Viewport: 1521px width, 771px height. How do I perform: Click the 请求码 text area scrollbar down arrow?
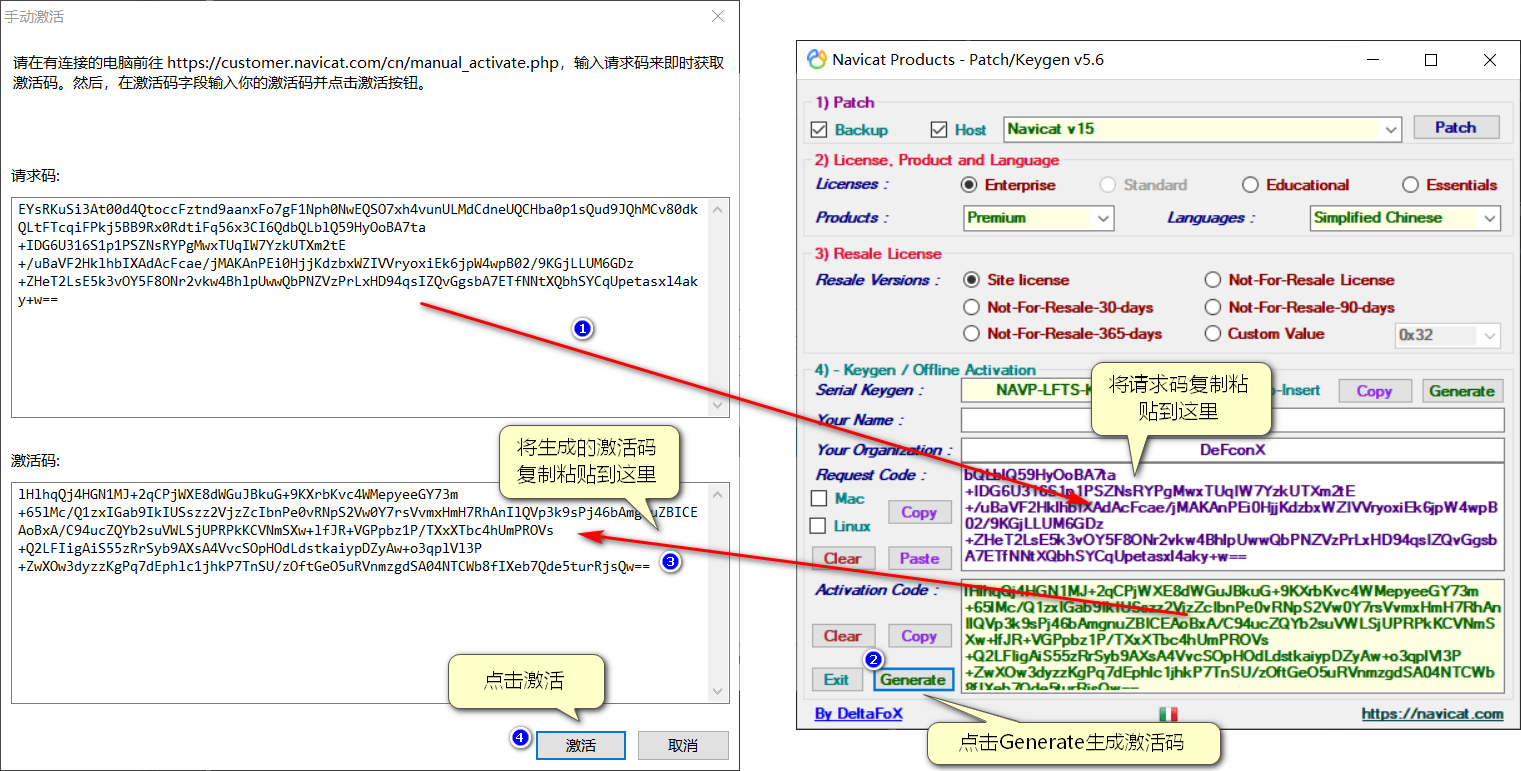point(719,406)
